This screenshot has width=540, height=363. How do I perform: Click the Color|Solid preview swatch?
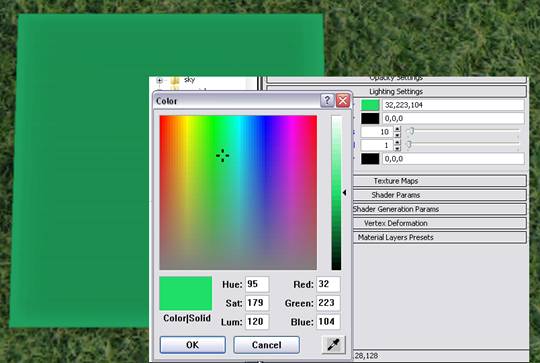pyautogui.click(x=186, y=293)
